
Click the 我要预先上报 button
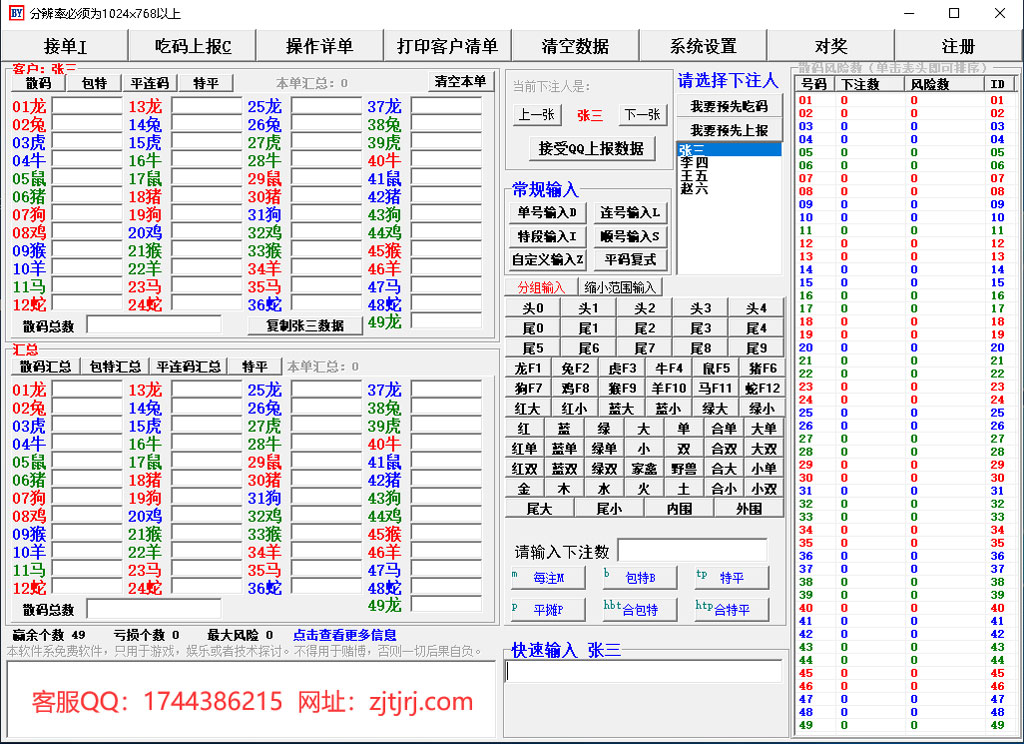[x=729, y=130]
